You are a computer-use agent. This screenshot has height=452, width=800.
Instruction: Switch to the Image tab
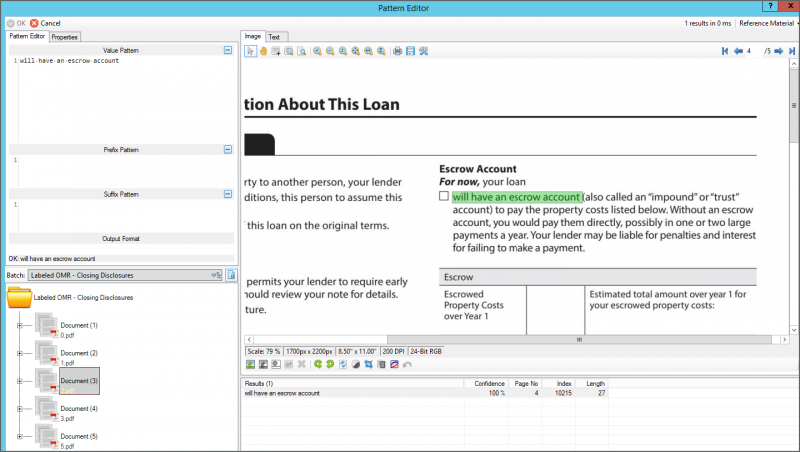pos(253,36)
